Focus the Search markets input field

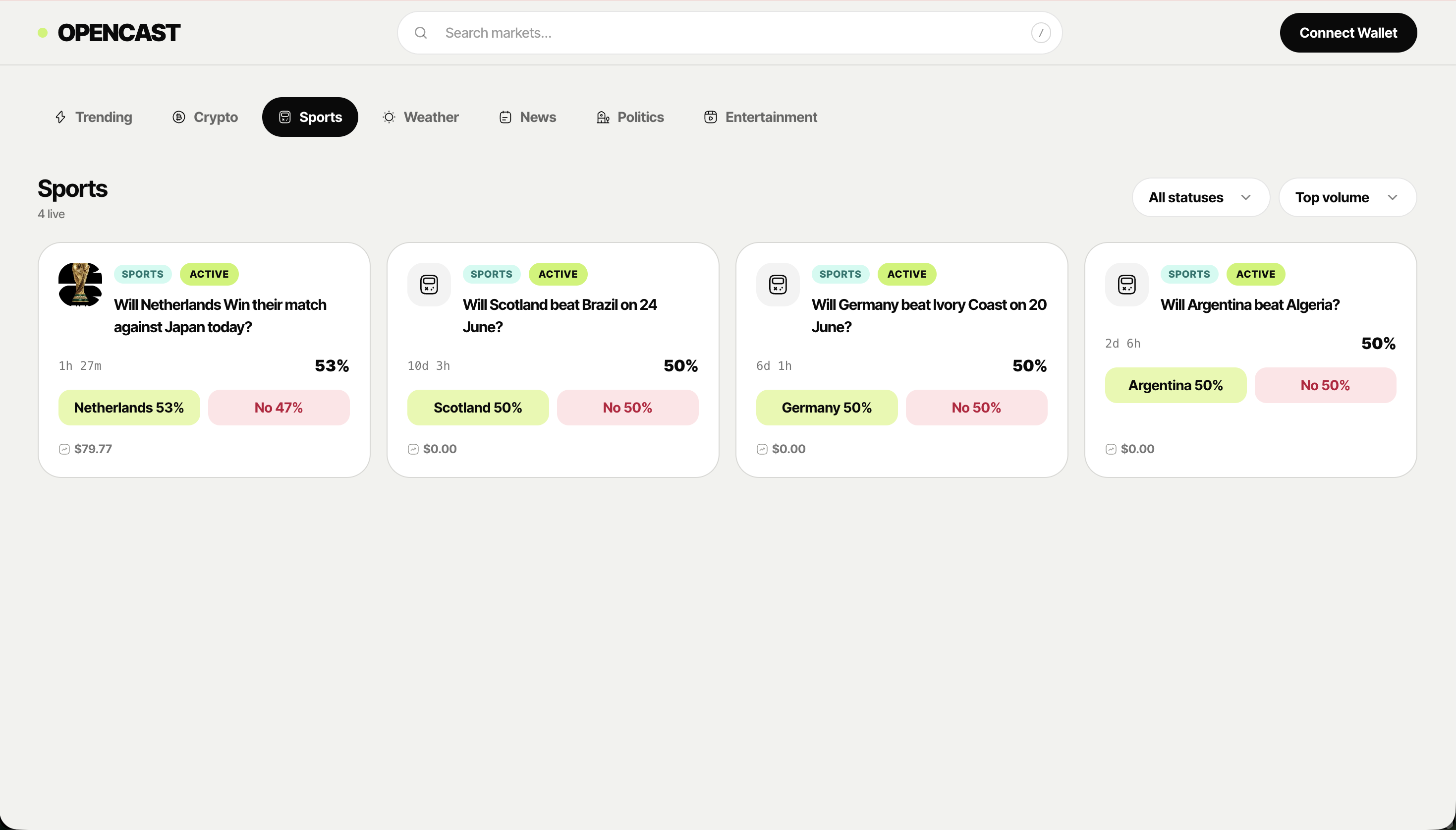pos(729,33)
